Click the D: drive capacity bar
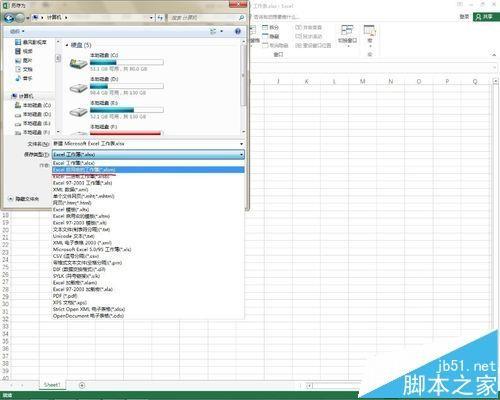Image resolution: width=500 pixels, height=400 pixels. tap(127, 86)
